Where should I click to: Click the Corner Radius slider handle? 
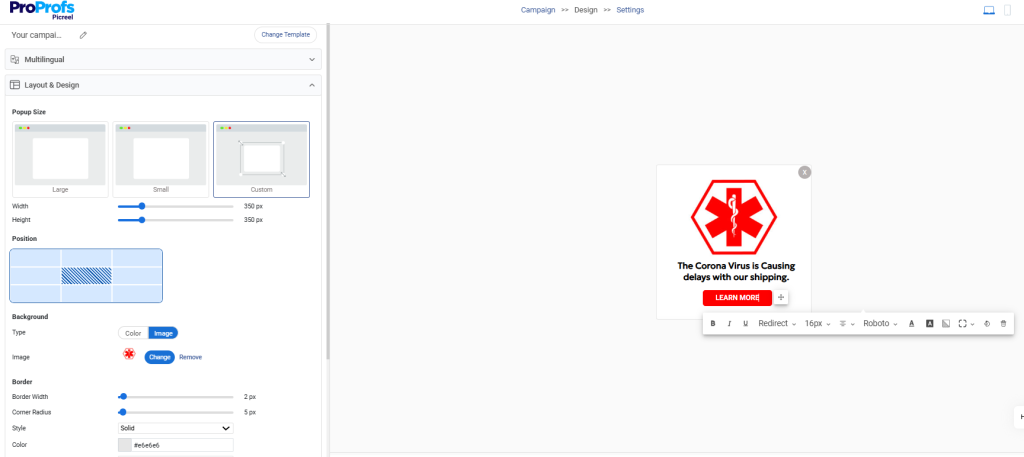point(123,413)
